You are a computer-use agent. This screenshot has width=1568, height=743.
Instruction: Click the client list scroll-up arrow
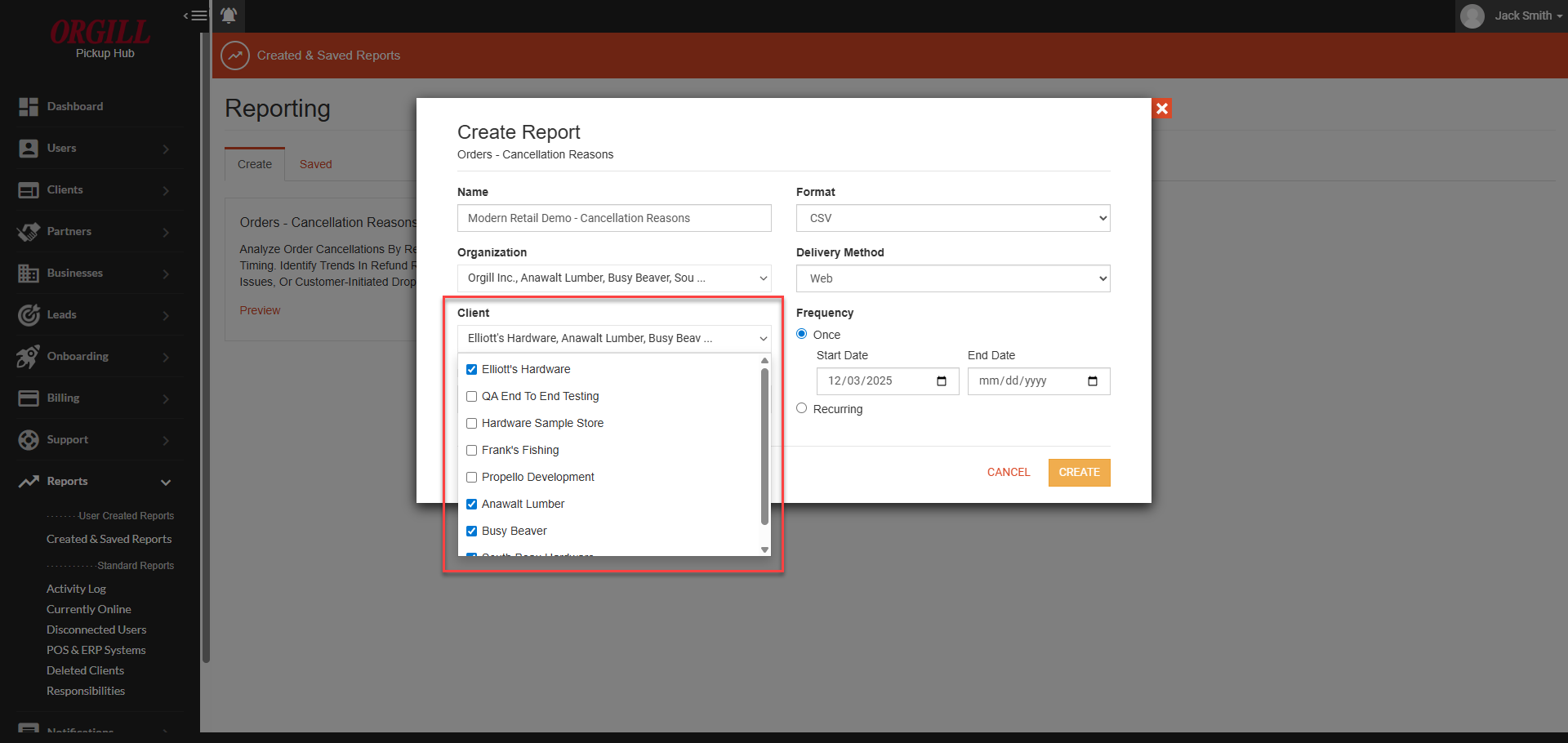[764, 361]
